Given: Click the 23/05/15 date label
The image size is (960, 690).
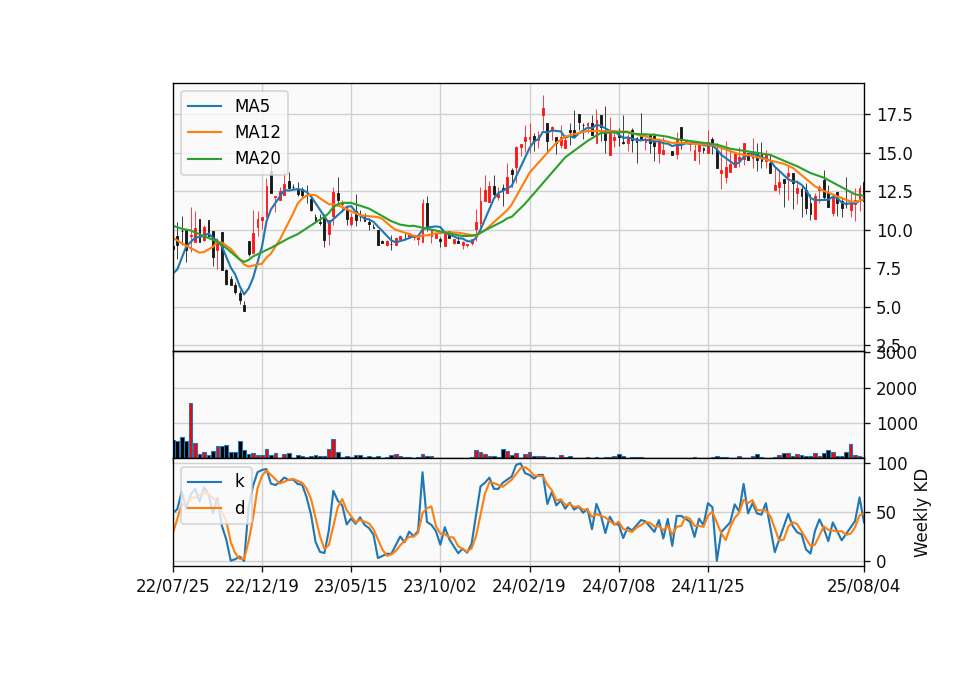Looking at the screenshot, I should pos(351,587).
